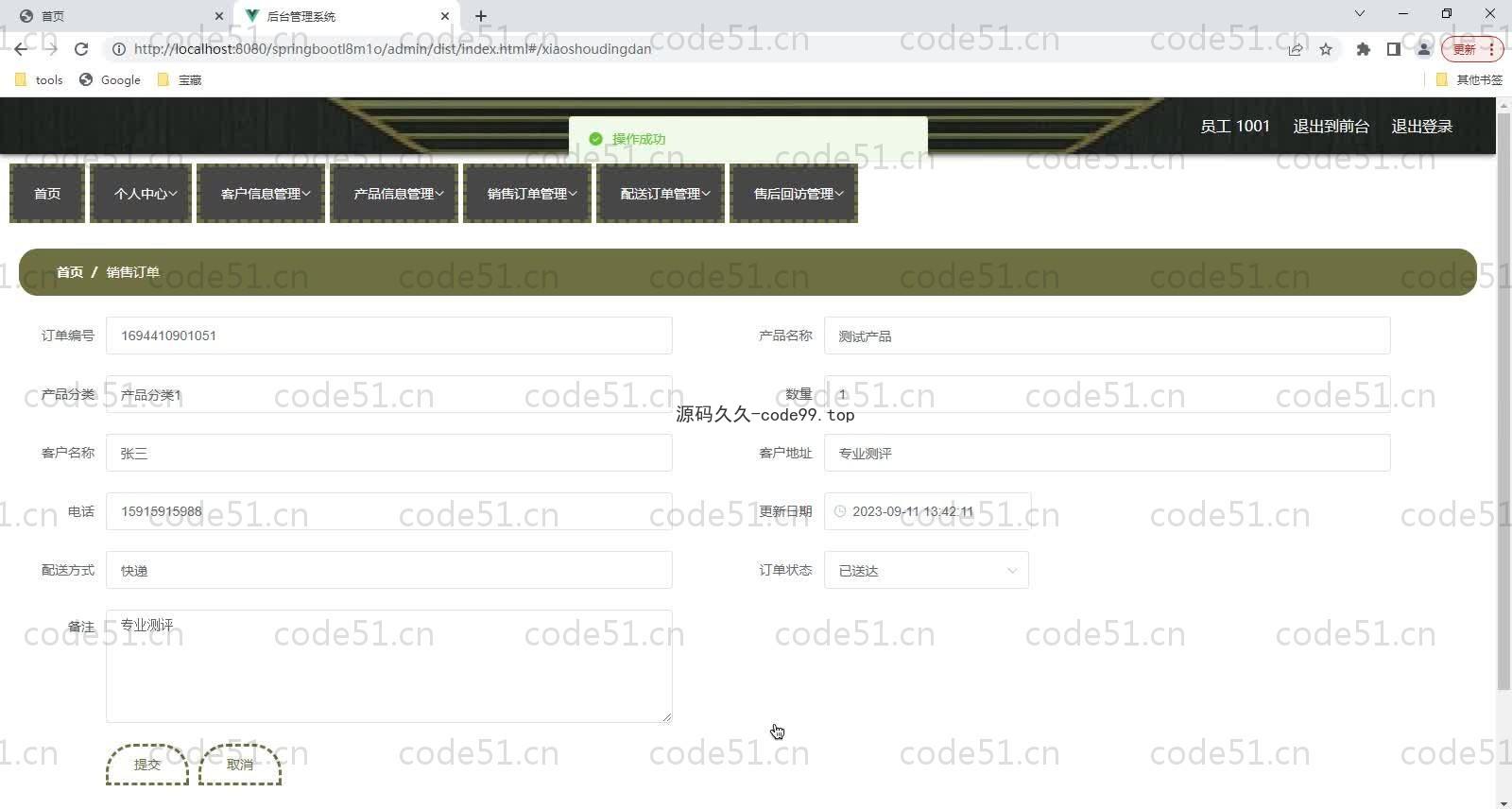This screenshot has width=1512, height=809.
Task: Open the 更新日期 date picker field
Action: (928, 511)
